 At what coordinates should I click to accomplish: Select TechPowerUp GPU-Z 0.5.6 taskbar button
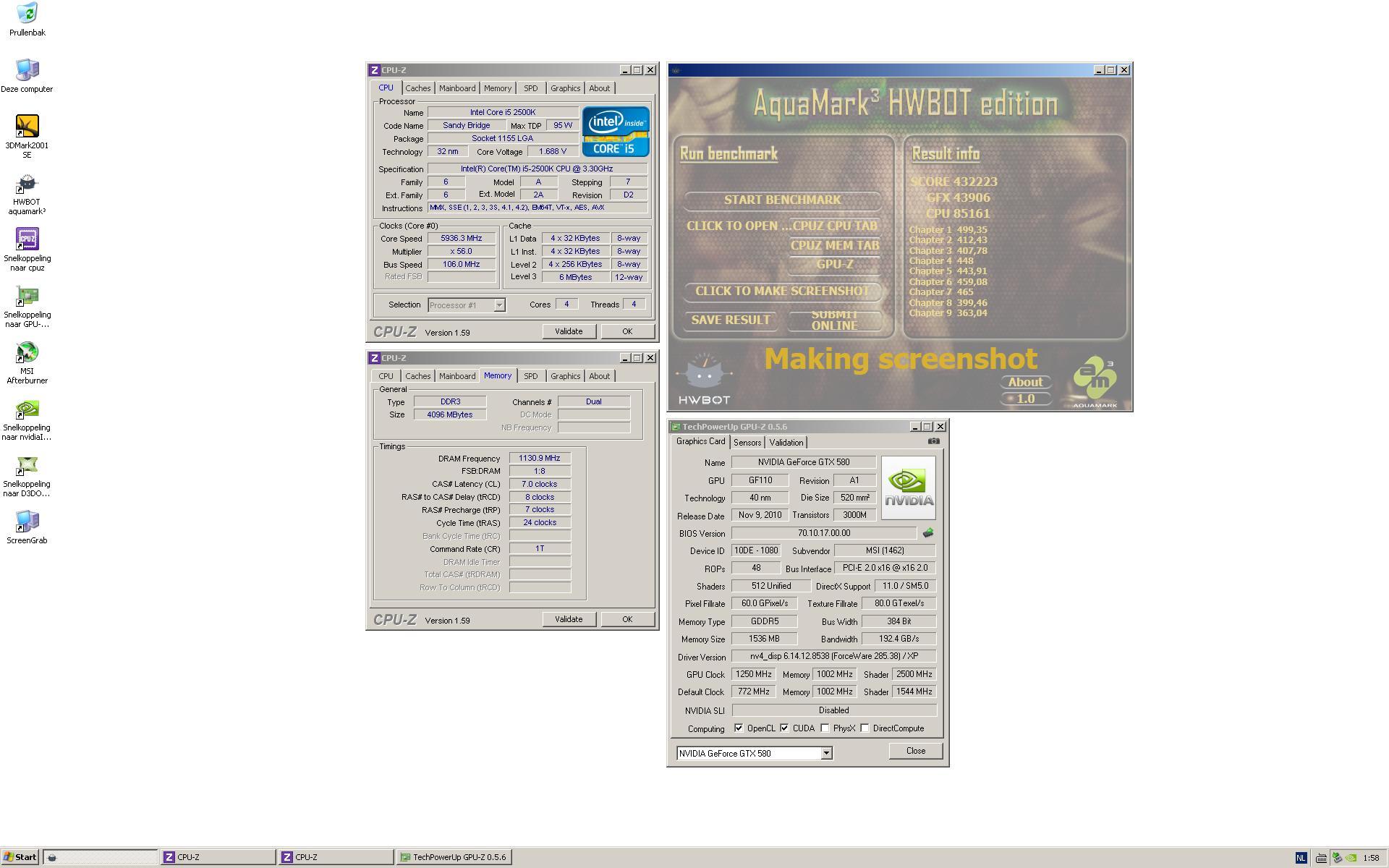[454, 857]
